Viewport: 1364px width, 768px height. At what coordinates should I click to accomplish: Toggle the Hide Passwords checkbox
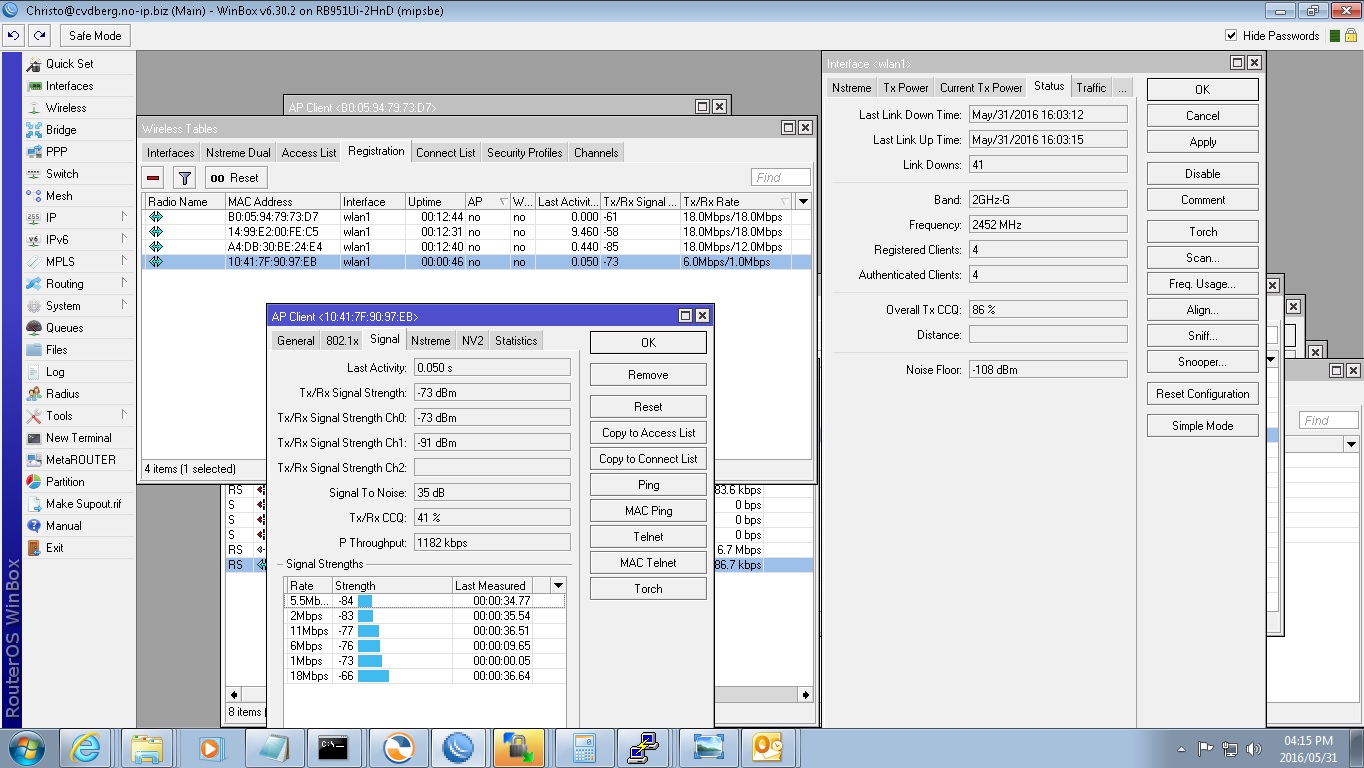[x=1231, y=36]
